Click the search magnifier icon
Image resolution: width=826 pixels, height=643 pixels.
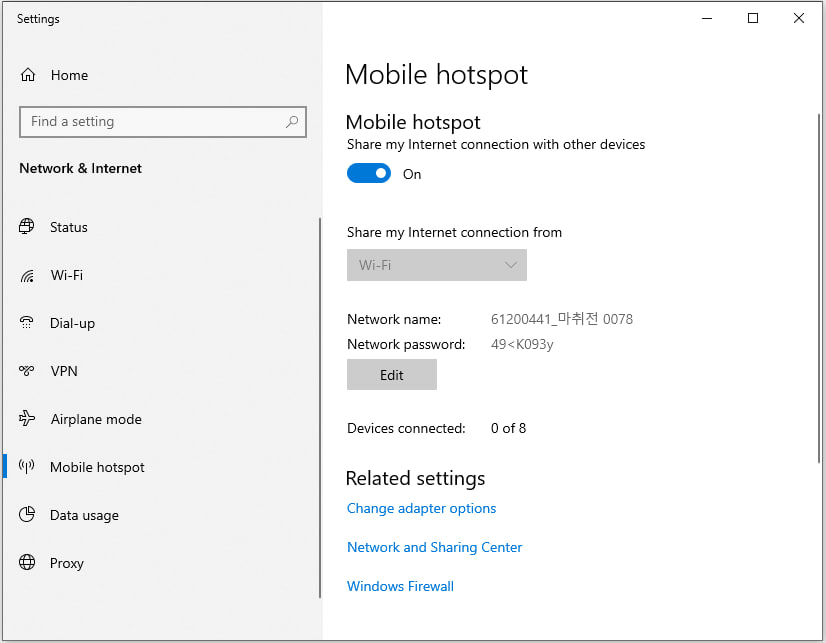292,122
